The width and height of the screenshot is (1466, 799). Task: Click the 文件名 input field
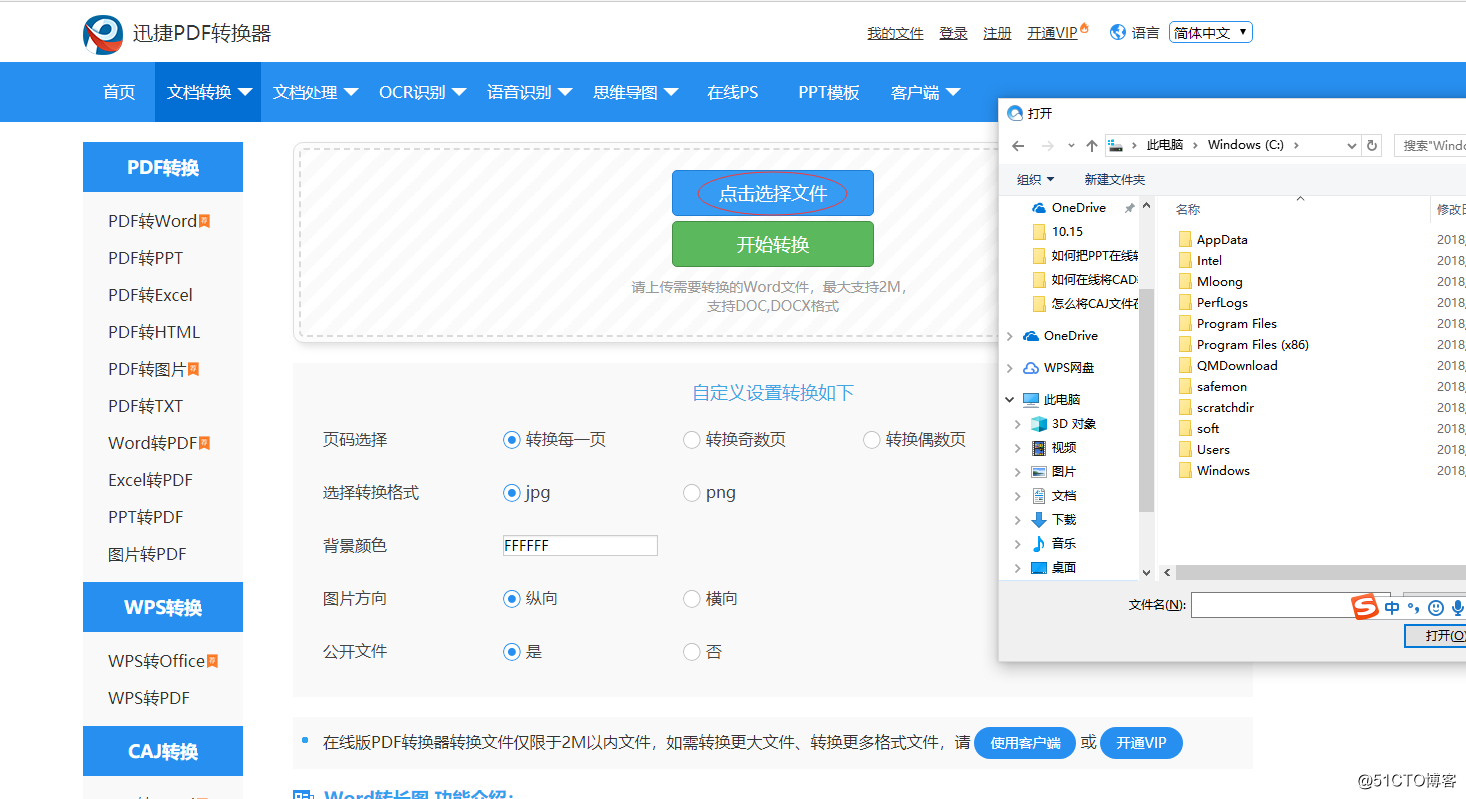1290,605
